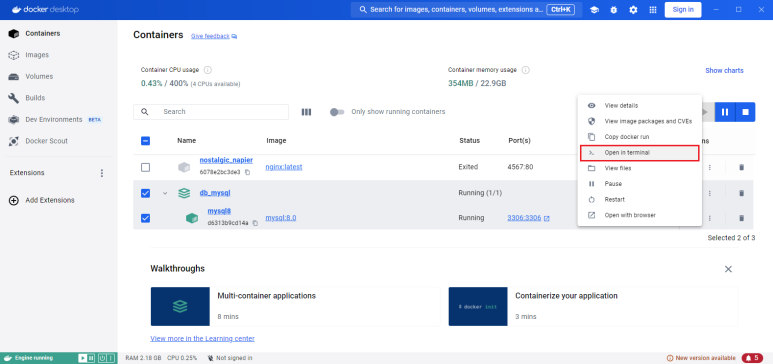The height and width of the screenshot is (364, 773).
Task: Open the mysql:8.0 image link
Action: tap(281, 218)
